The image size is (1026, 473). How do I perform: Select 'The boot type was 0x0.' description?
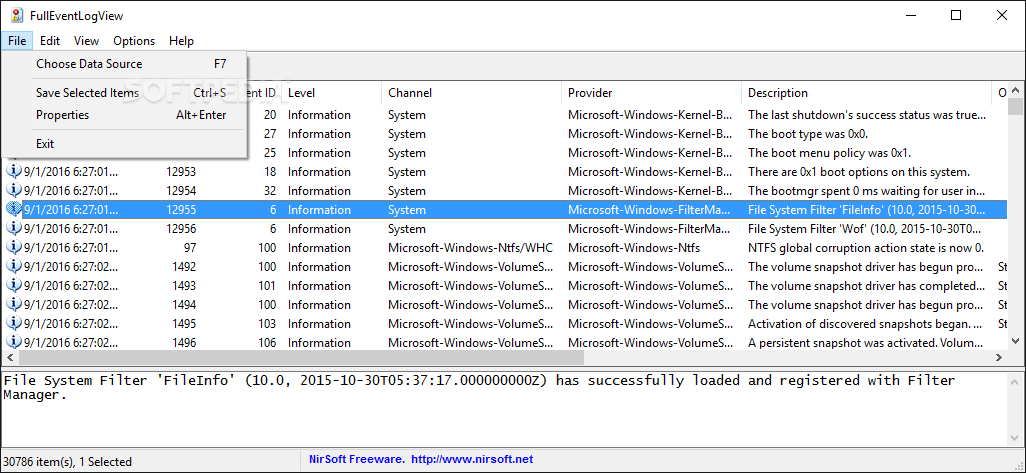point(807,134)
